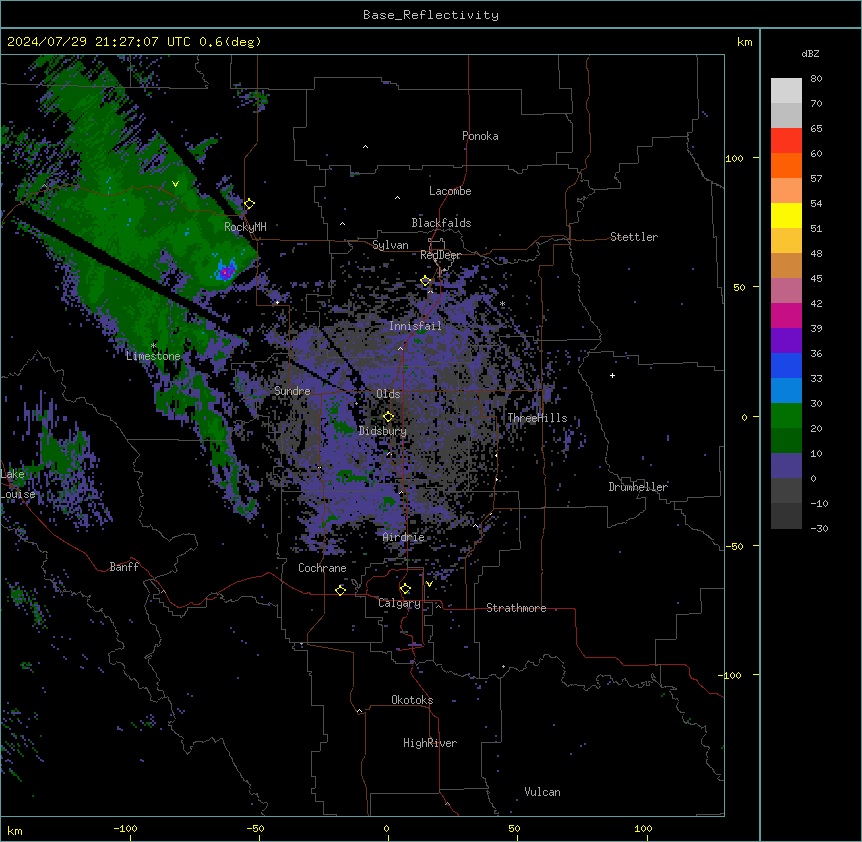Click the yellow diamond marker between Olds and Didsbury
This screenshot has height=842, width=862.
point(388,417)
